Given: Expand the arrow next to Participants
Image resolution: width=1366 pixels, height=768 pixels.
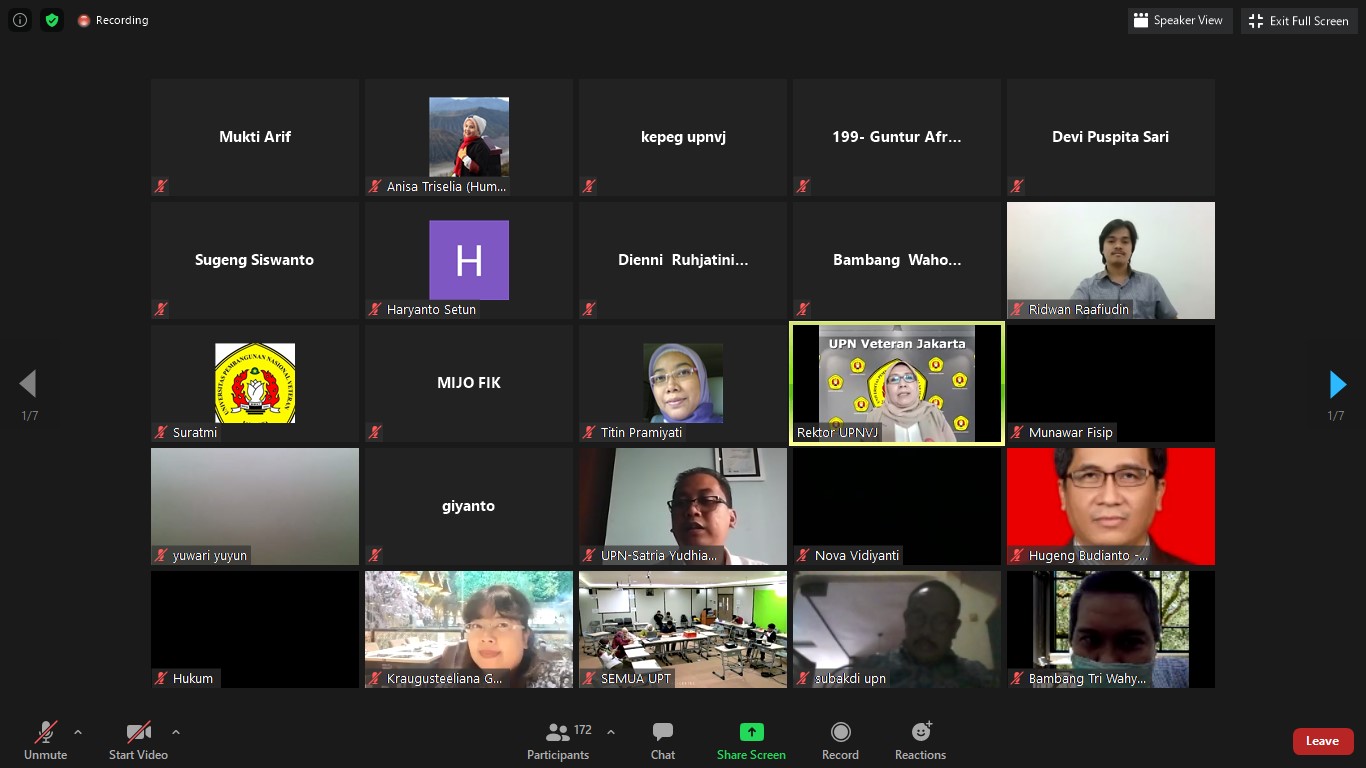Looking at the screenshot, I should pyautogui.click(x=611, y=732).
